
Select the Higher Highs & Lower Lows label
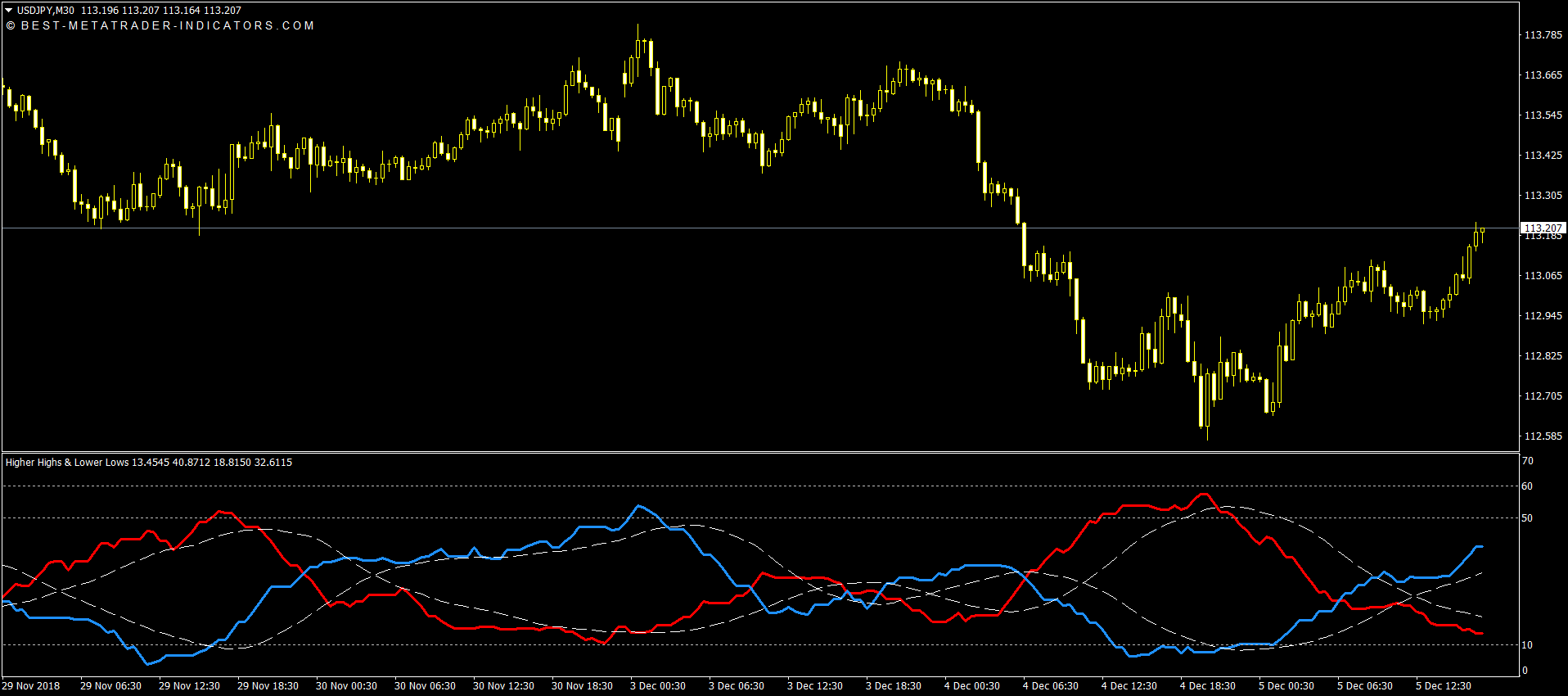coord(67,463)
